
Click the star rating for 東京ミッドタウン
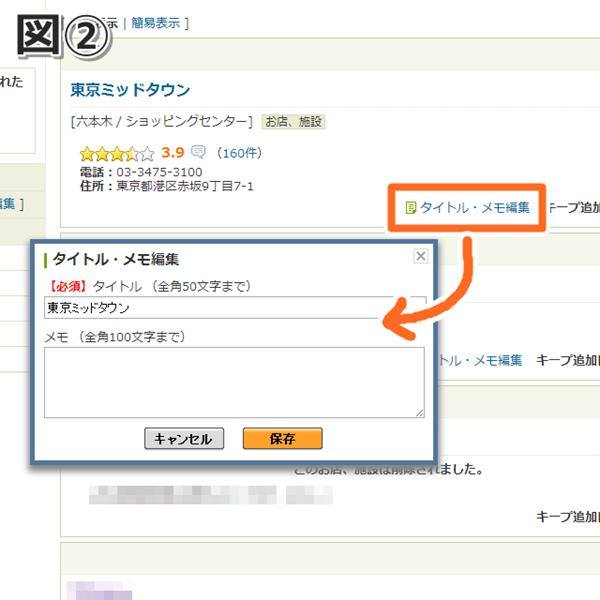[x=117, y=154]
